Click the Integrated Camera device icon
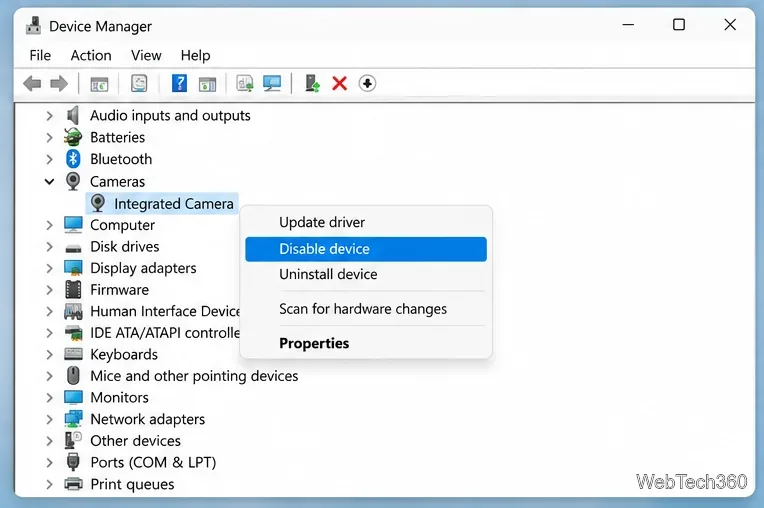This screenshot has width=764, height=508. (x=98, y=203)
